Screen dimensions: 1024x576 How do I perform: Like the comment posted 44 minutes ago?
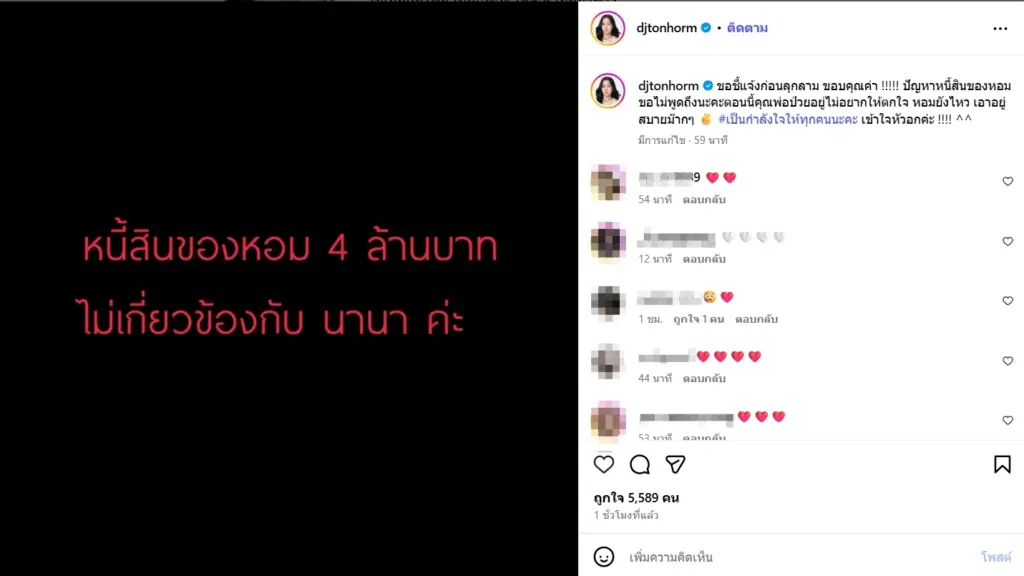pos(1008,360)
